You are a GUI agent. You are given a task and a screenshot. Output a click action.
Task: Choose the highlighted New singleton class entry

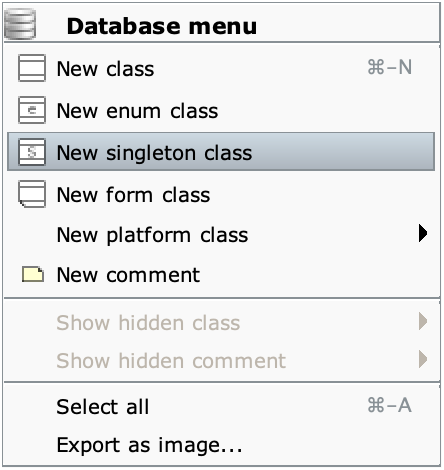click(221, 152)
